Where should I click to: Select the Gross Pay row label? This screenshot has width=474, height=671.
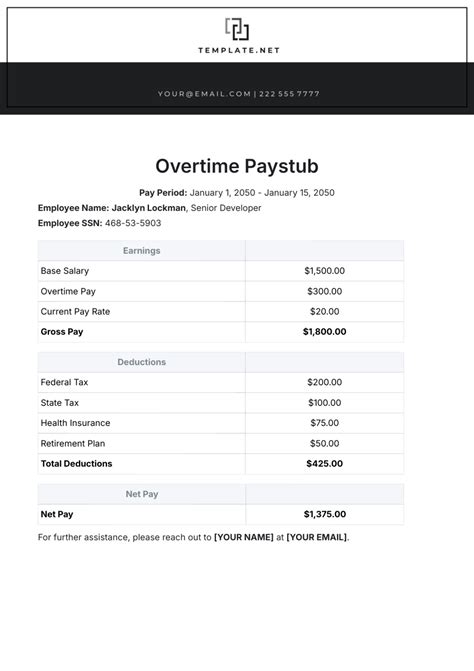pyautogui.click(x=62, y=332)
